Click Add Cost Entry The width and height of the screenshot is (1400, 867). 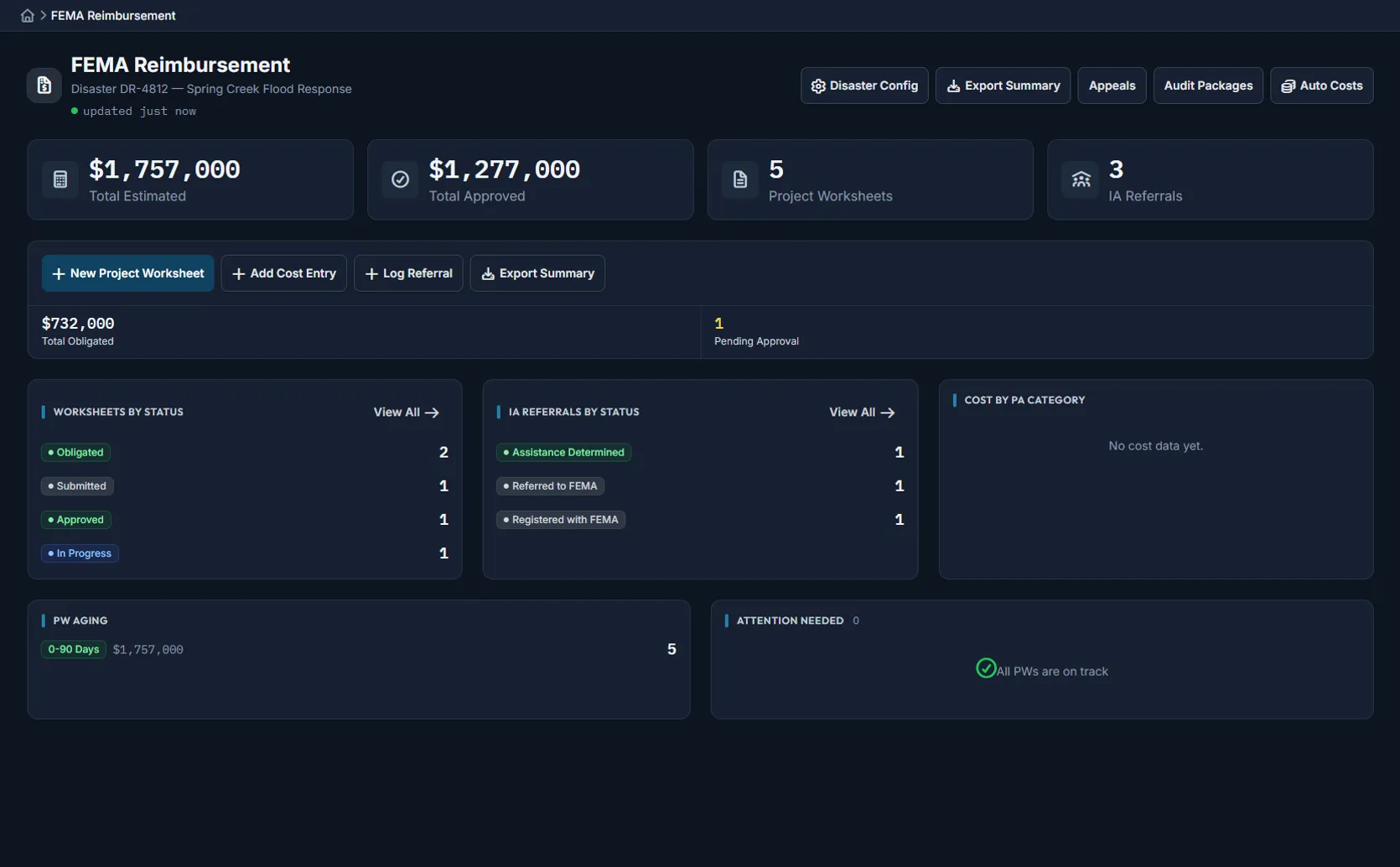coord(283,273)
